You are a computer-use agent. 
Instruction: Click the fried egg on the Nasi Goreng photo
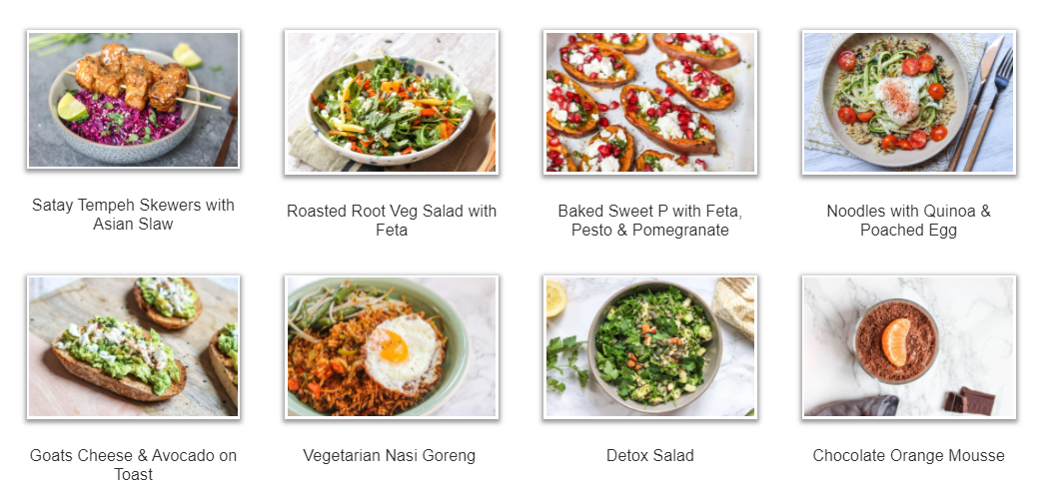click(x=402, y=352)
